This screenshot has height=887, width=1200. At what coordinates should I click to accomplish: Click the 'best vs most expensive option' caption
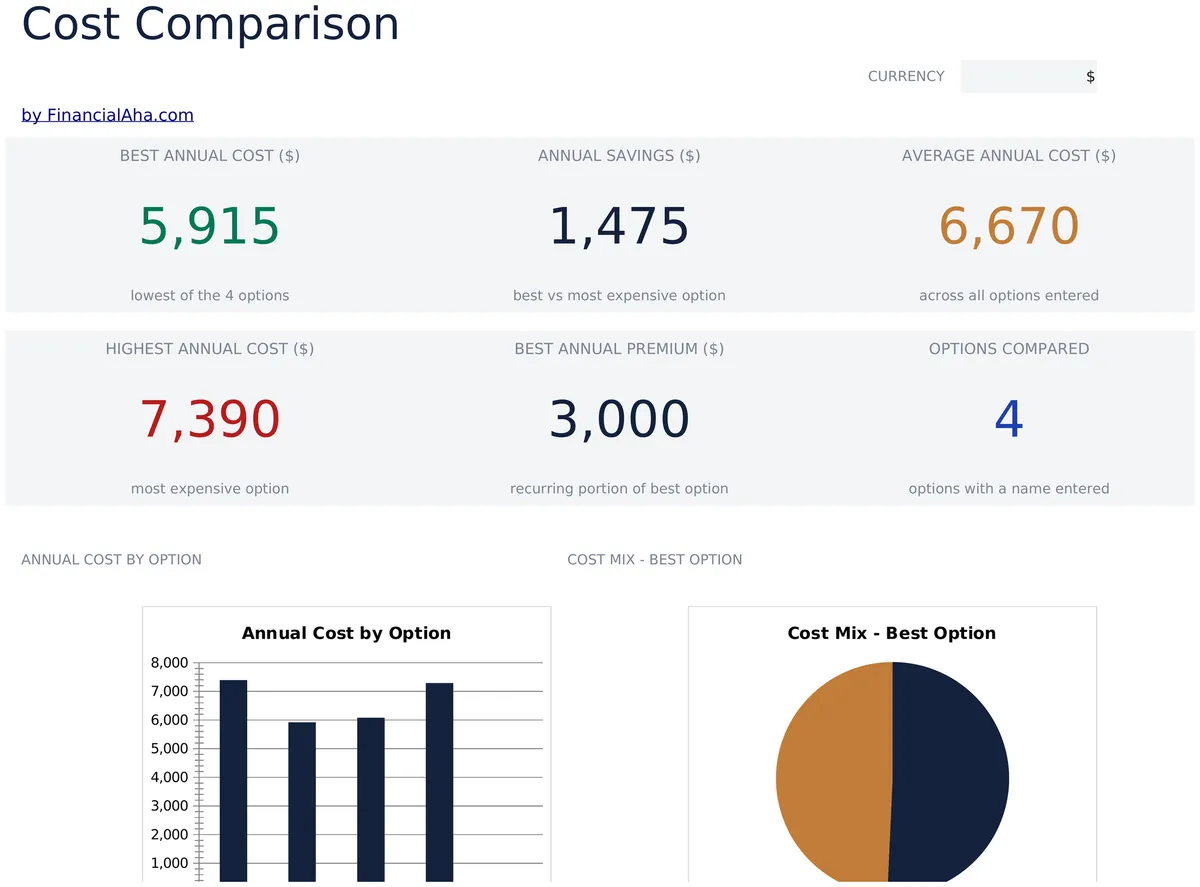point(619,296)
